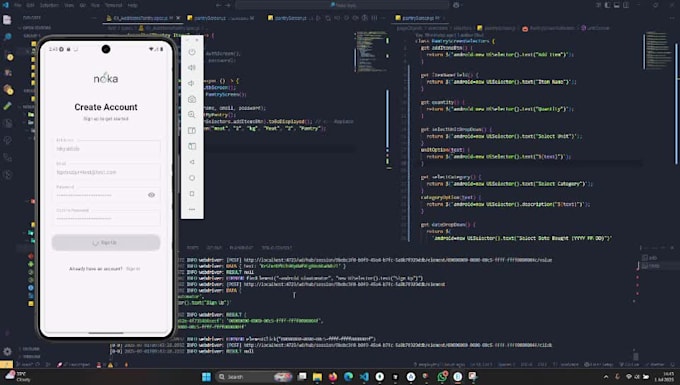Viewport: 680px width, 385px height.
Task: Show password with eye icon
Action: (151, 195)
